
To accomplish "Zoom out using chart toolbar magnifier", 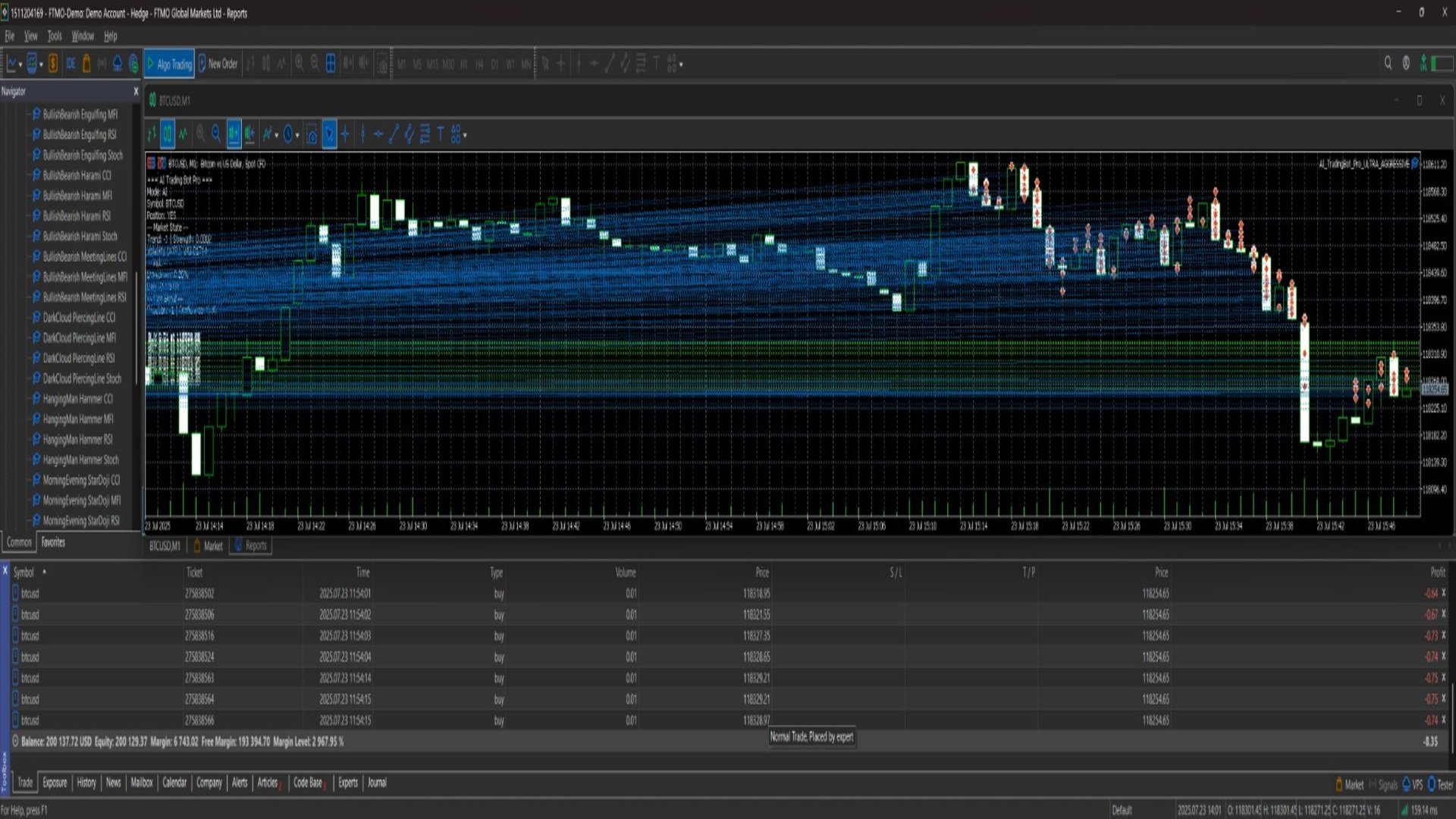I will [216, 135].
